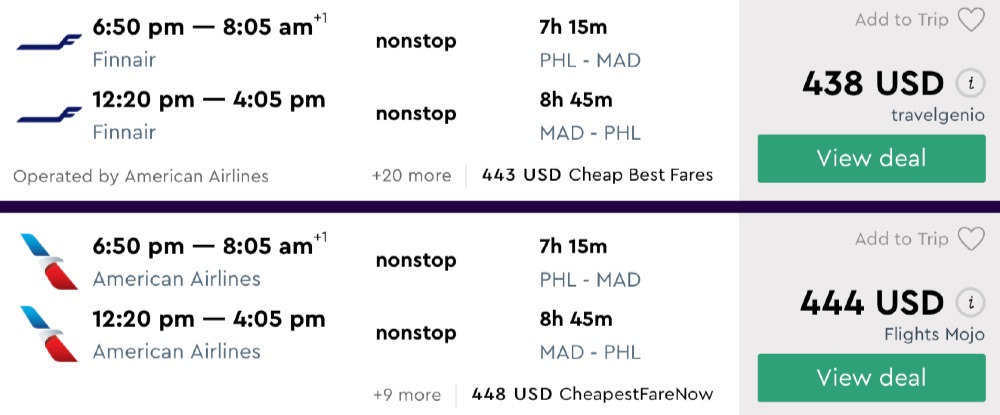Expand the +20 more deals list
Viewport: 1000px width, 415px height.
click(411, 176)
